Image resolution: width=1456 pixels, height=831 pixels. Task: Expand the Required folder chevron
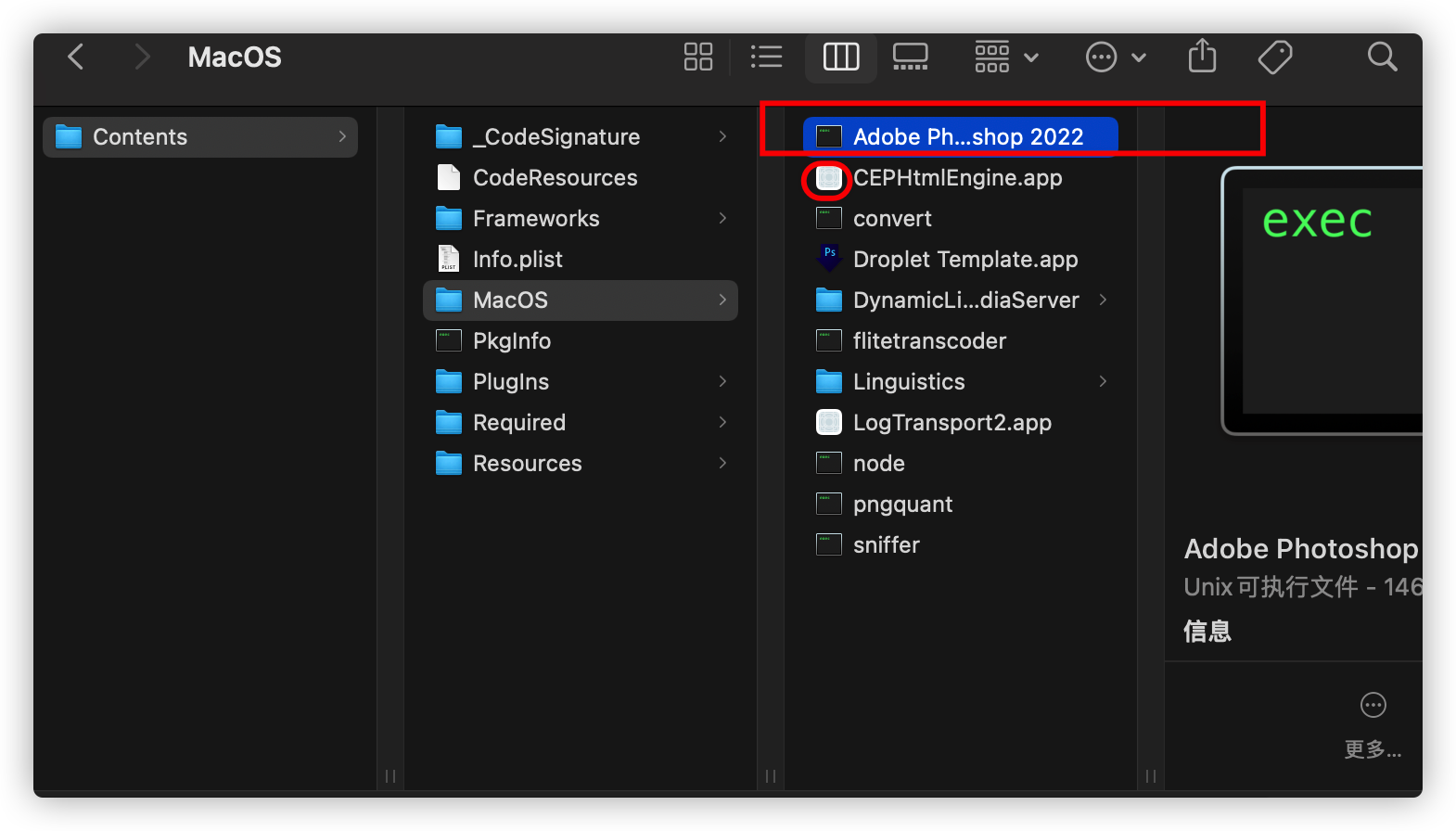[x=722, y=422]
